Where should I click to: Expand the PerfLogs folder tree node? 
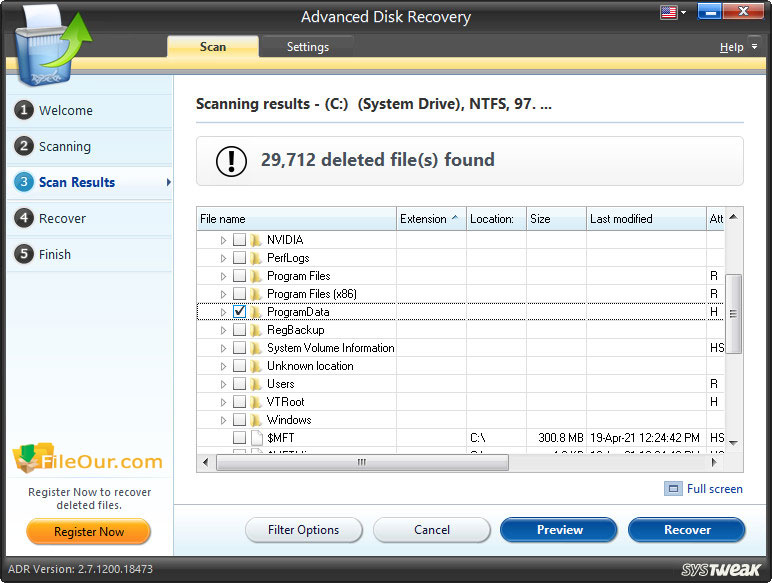click(x=223, y=258)
